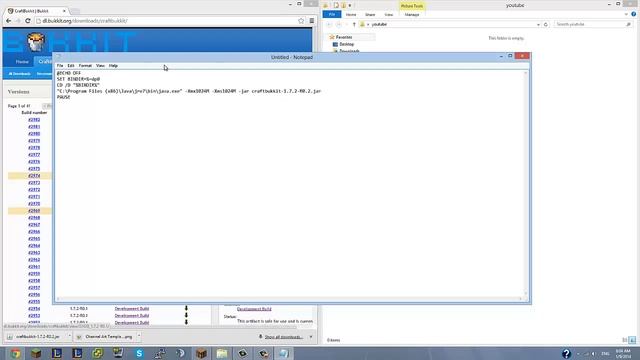This screenshot has height=360, width=640.
Task: Open highlighted build #2969 link
Action: [34, 211]
